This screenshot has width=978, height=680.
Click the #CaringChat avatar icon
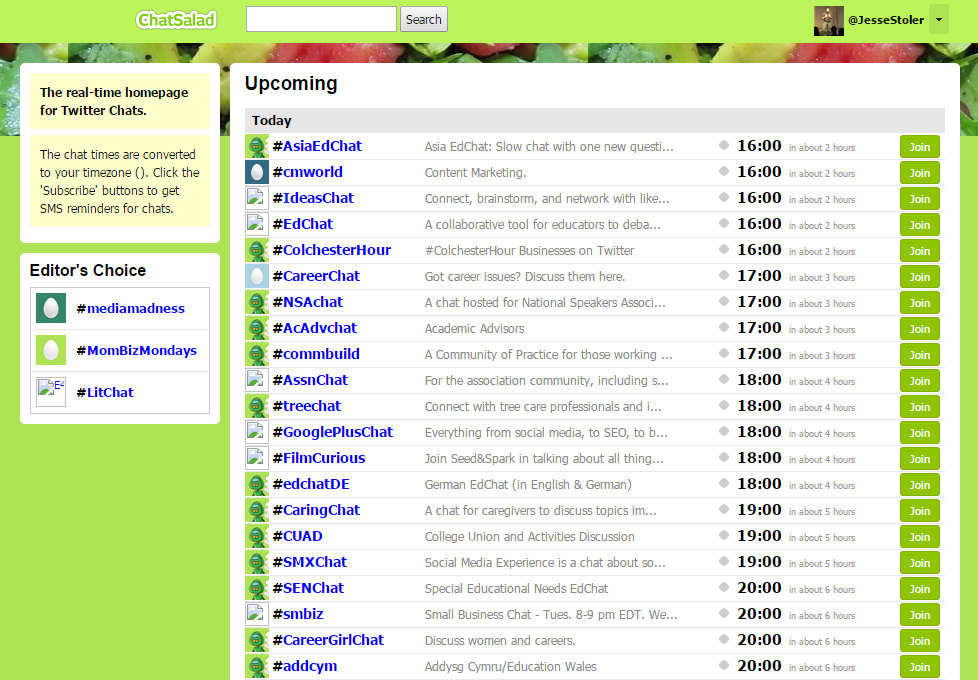[257, 510]
